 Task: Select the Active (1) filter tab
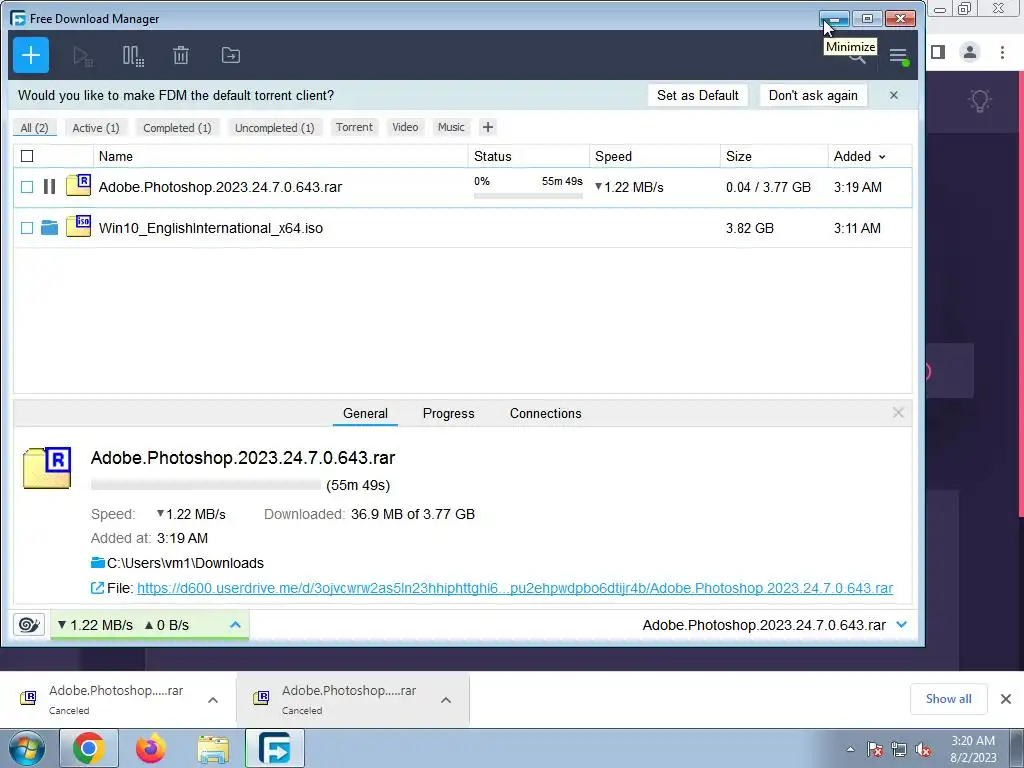point(96,127)
